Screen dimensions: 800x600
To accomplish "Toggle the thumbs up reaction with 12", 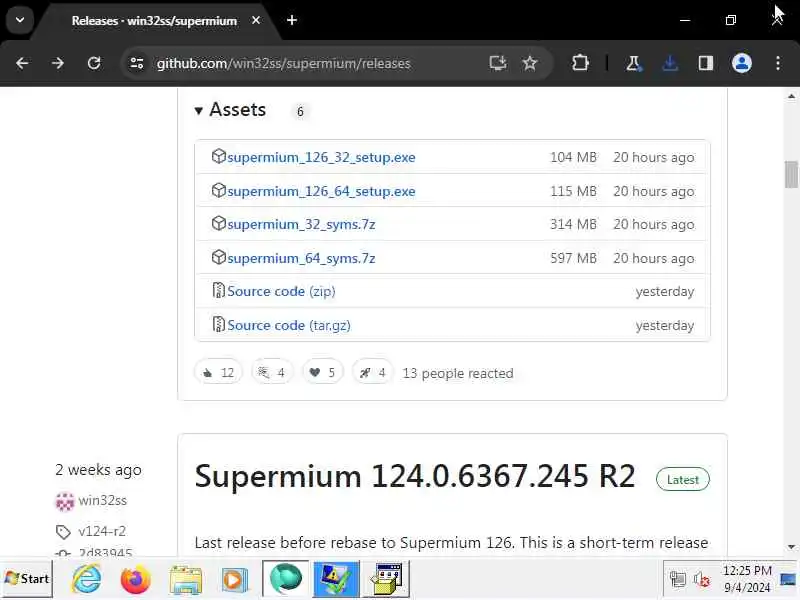I will [218, 372].
